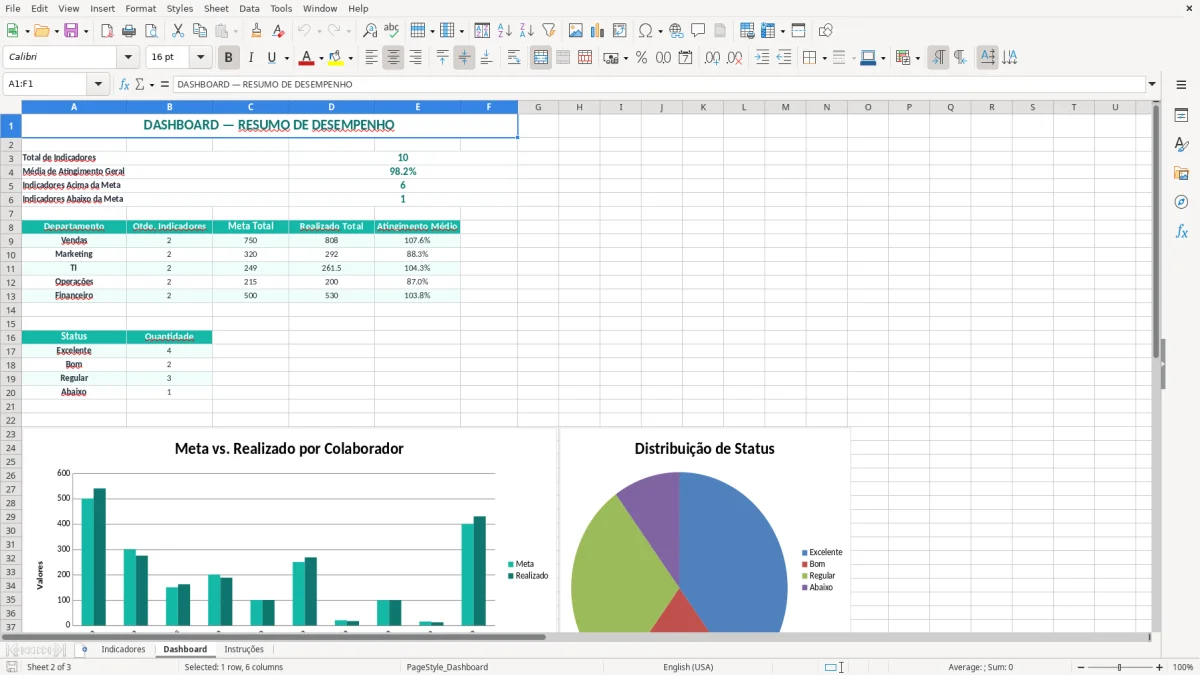Open the Select Function sum dropdown

tap(152, 84)
